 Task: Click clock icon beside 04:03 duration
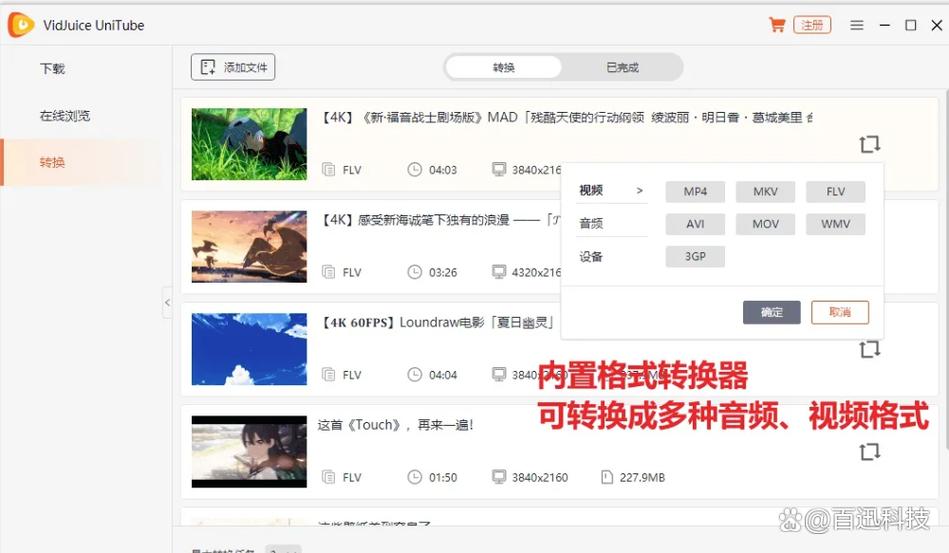(x=415, y=169)
